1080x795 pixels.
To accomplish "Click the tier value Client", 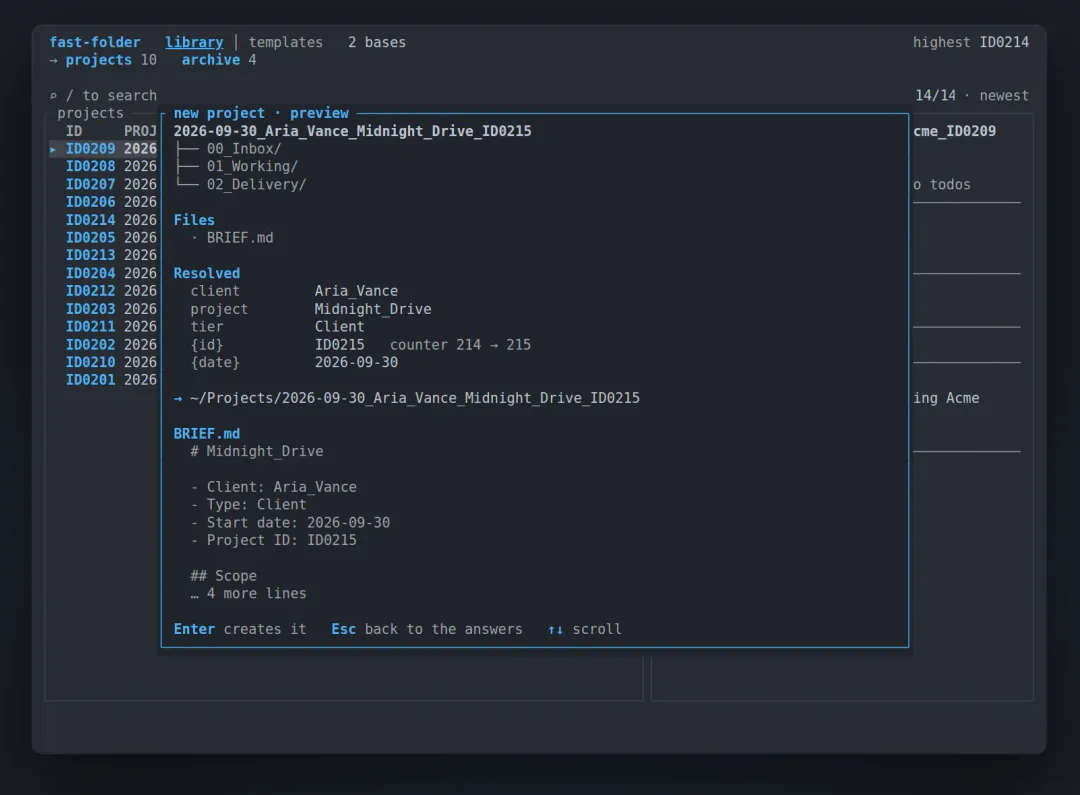I will tap(340, 327).
